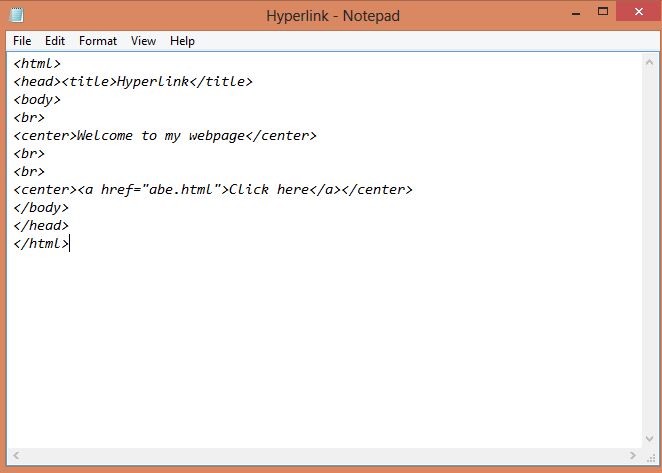Click the vertical scrollbar up arrow
662x473 pixels.
click(x=649, y=62)
